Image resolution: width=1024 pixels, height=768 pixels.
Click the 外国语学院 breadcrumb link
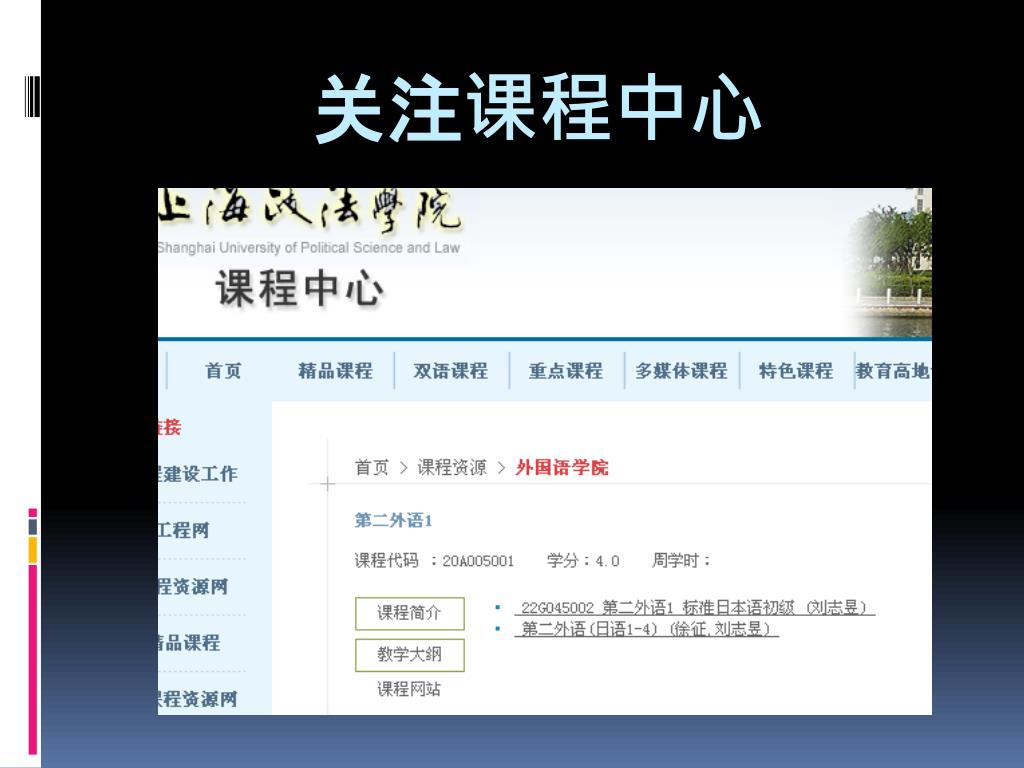(562, 468)
